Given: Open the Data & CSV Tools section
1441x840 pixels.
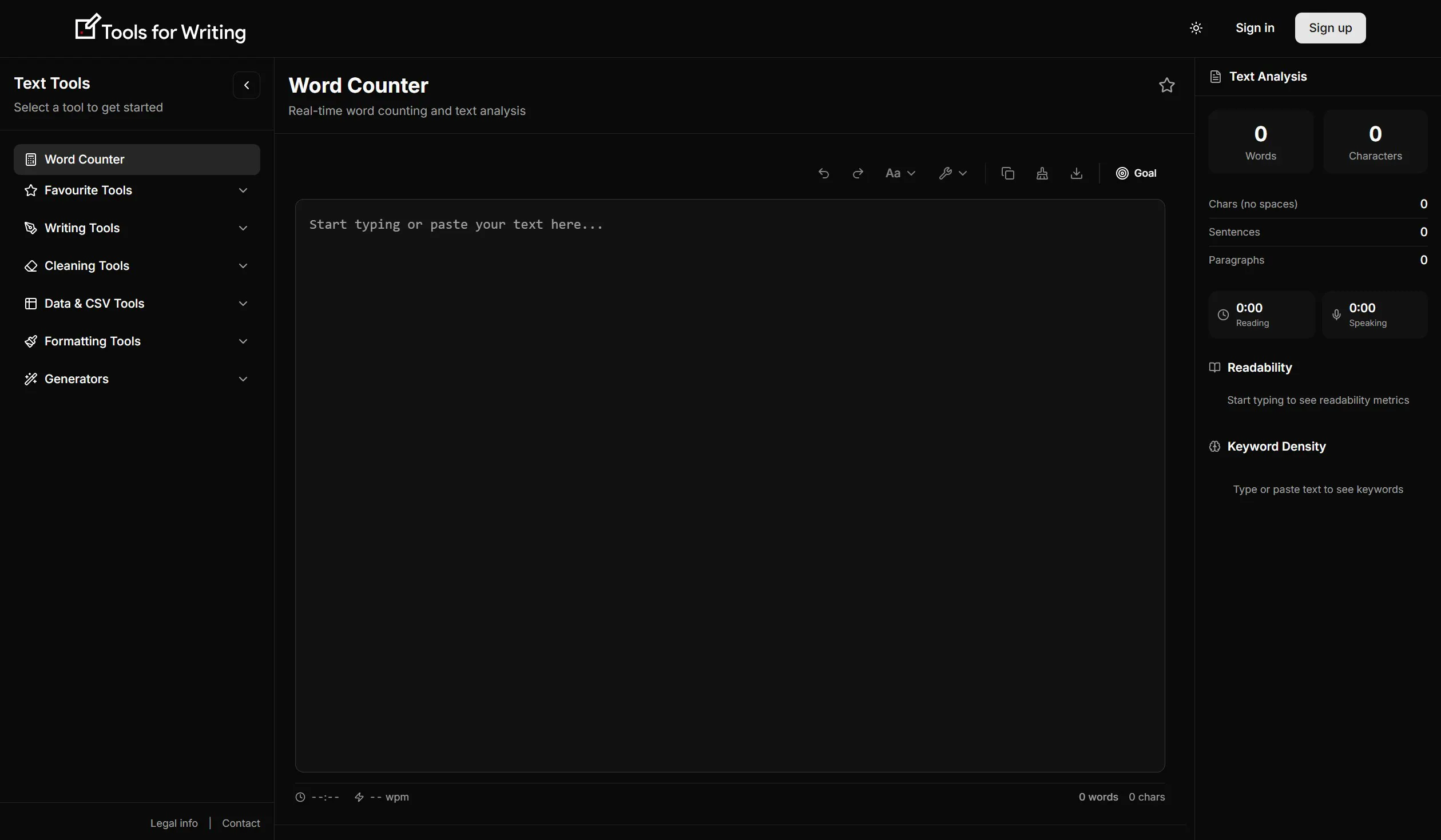Looking at the screenshot, I should click(x=137, y=304).
